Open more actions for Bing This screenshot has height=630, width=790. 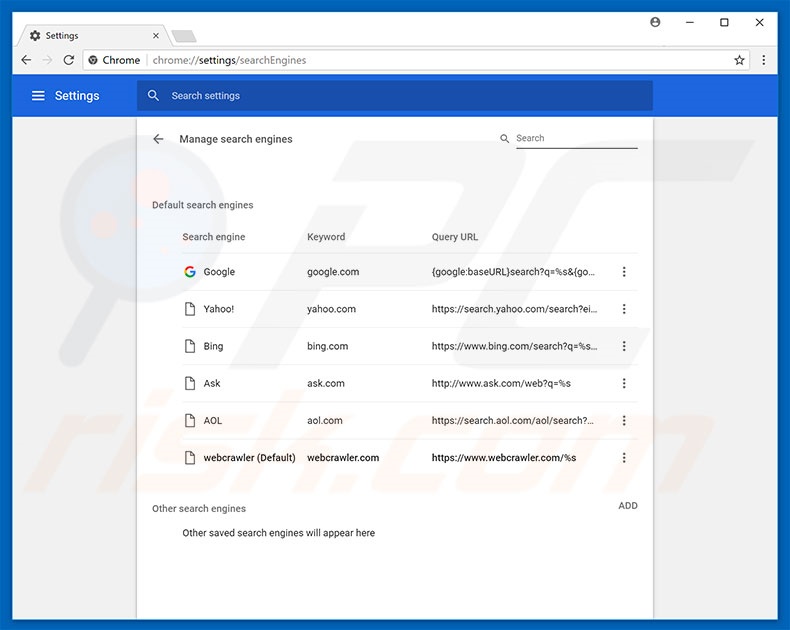(x=624, y=346)
